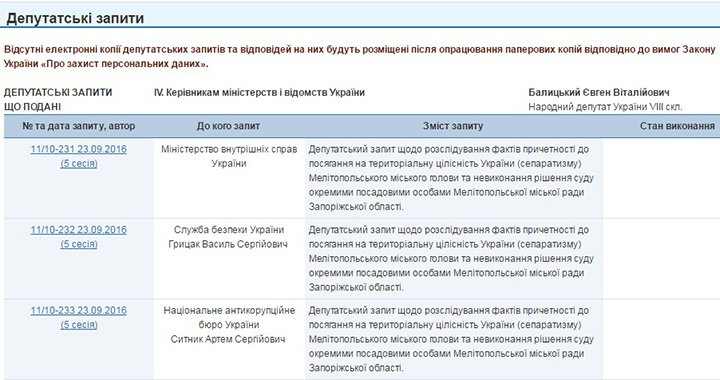Click request description in row 11/10-233
This screenshot has height=380, width=720.
(451, 340)
